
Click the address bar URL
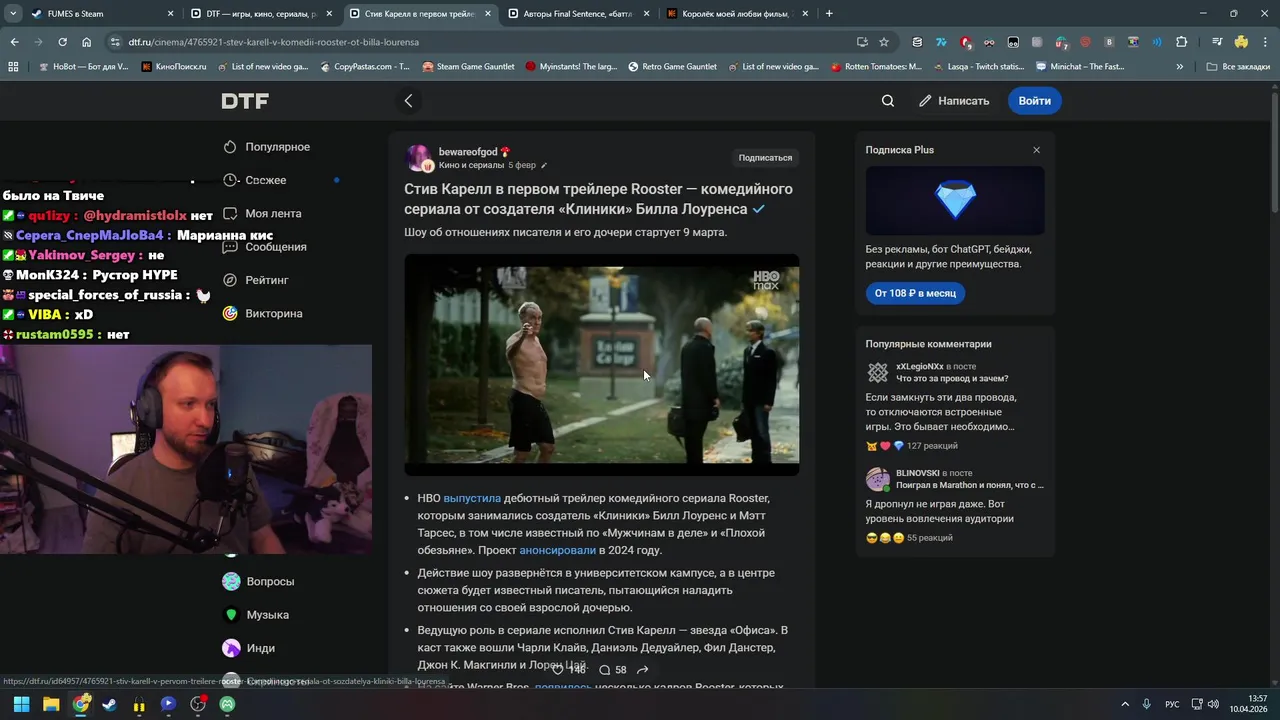pos(273,42)
